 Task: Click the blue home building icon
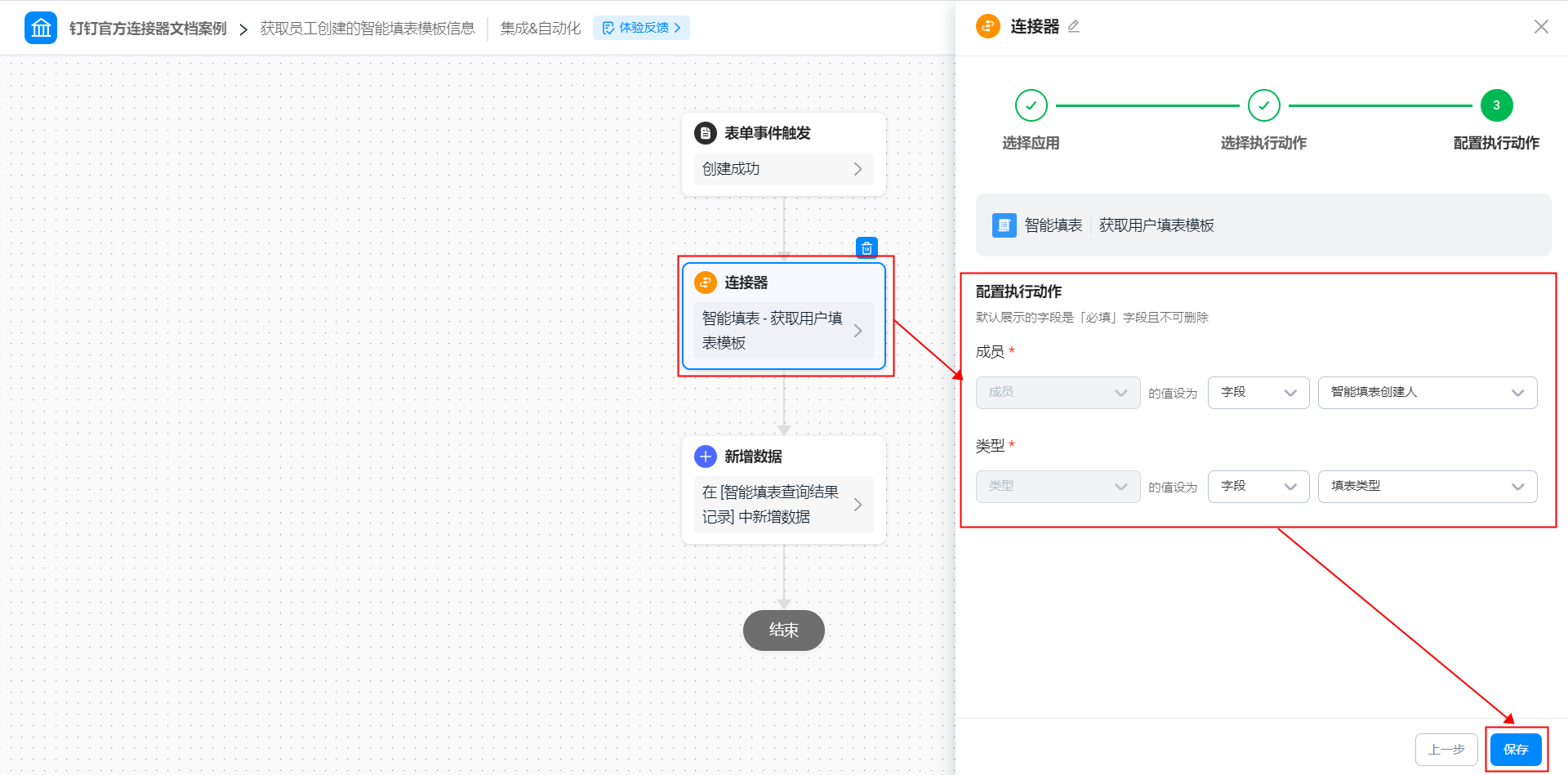(41, 28)
